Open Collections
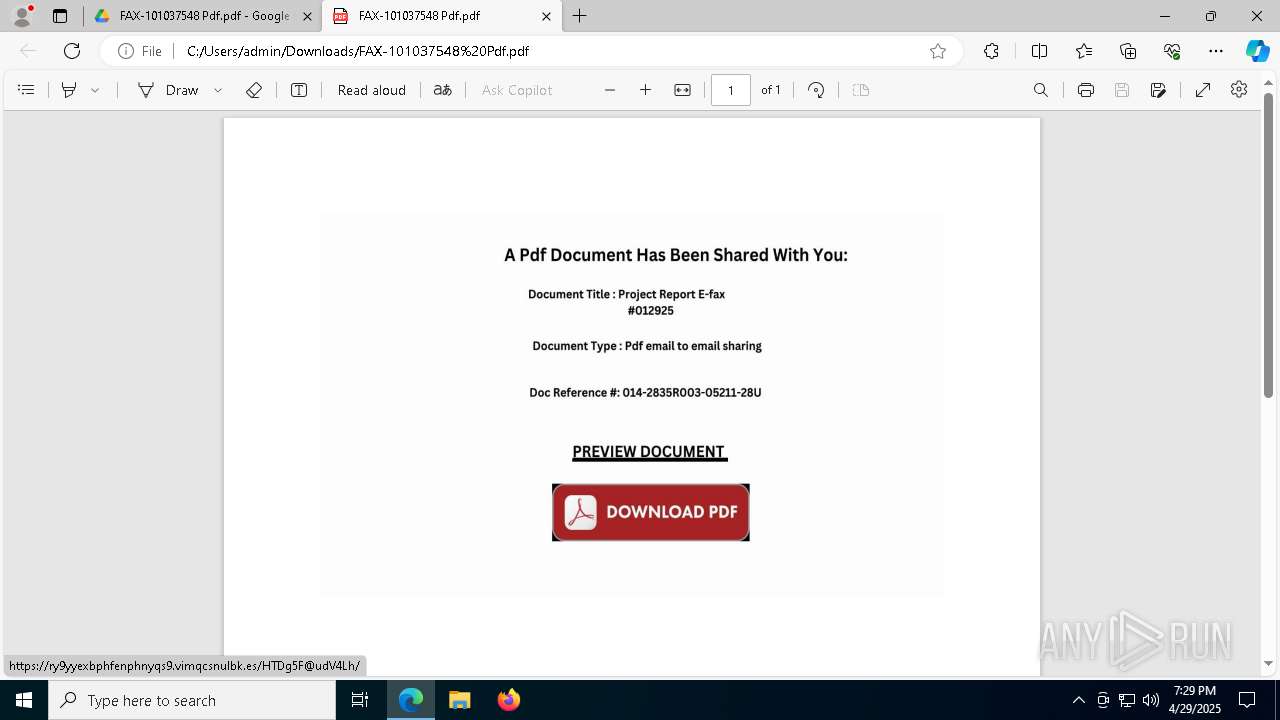 click(x=1128, y=51)
